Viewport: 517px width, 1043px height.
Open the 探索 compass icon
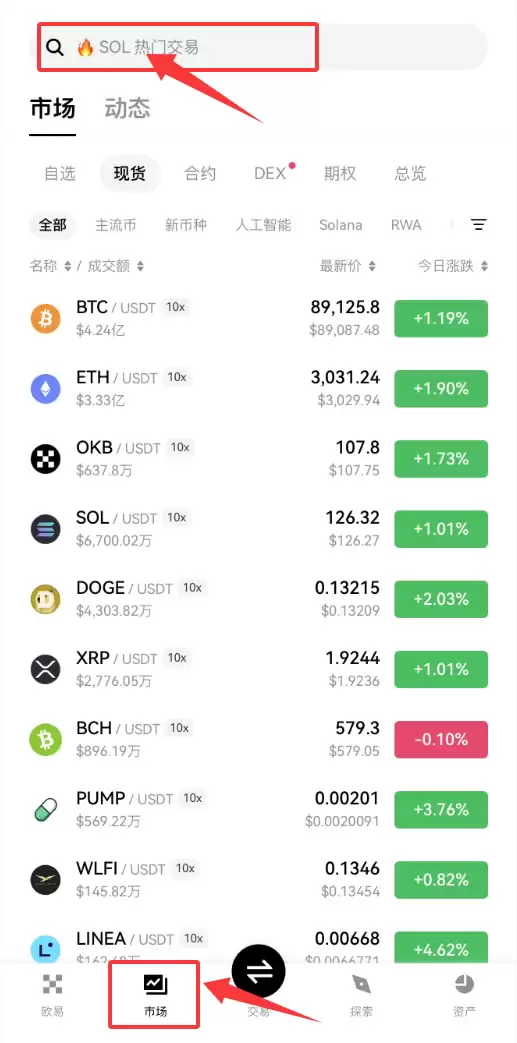[x=361, y=984]
